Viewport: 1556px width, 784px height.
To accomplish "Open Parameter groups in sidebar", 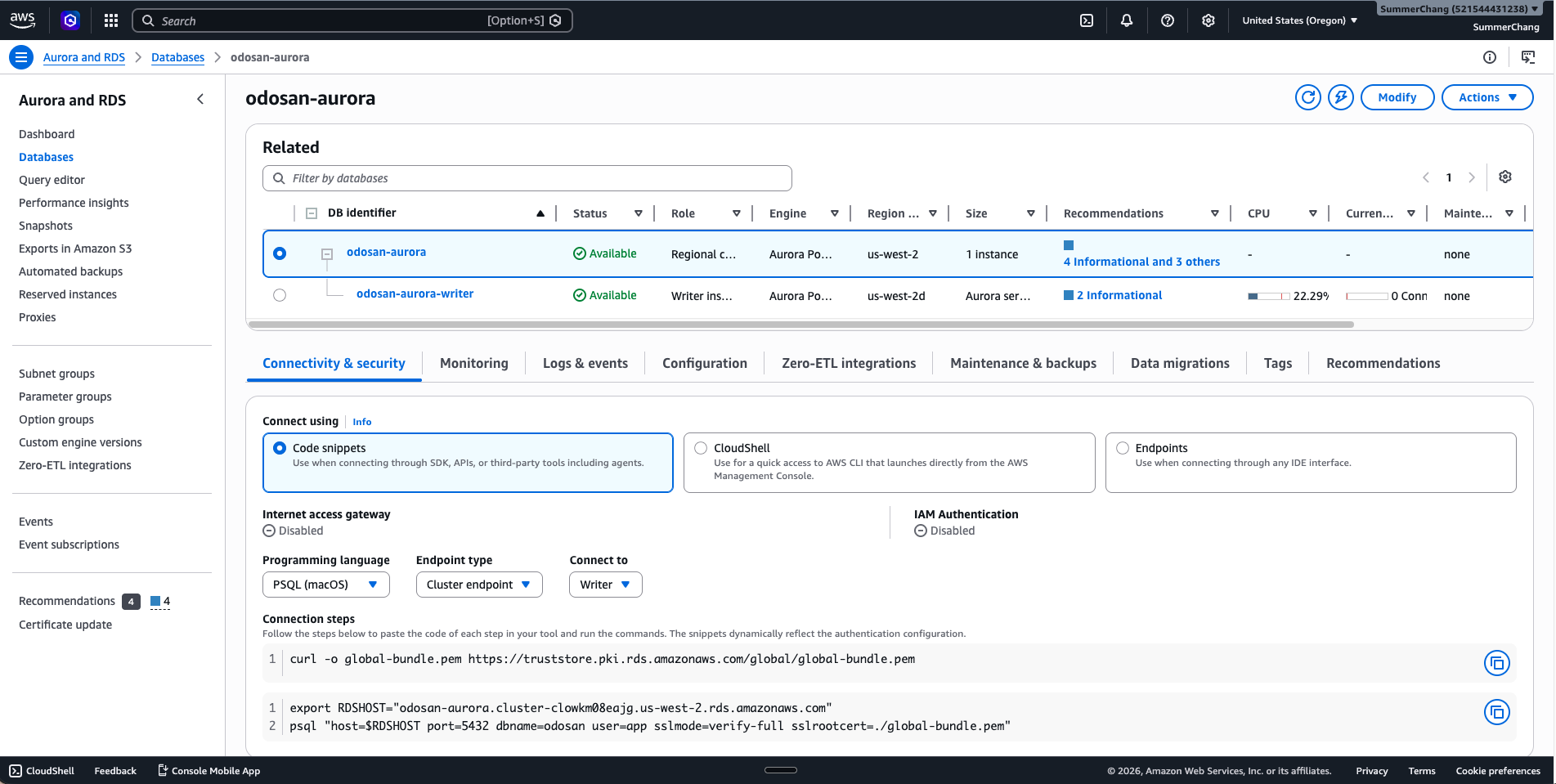I will (x=65, y=396).
